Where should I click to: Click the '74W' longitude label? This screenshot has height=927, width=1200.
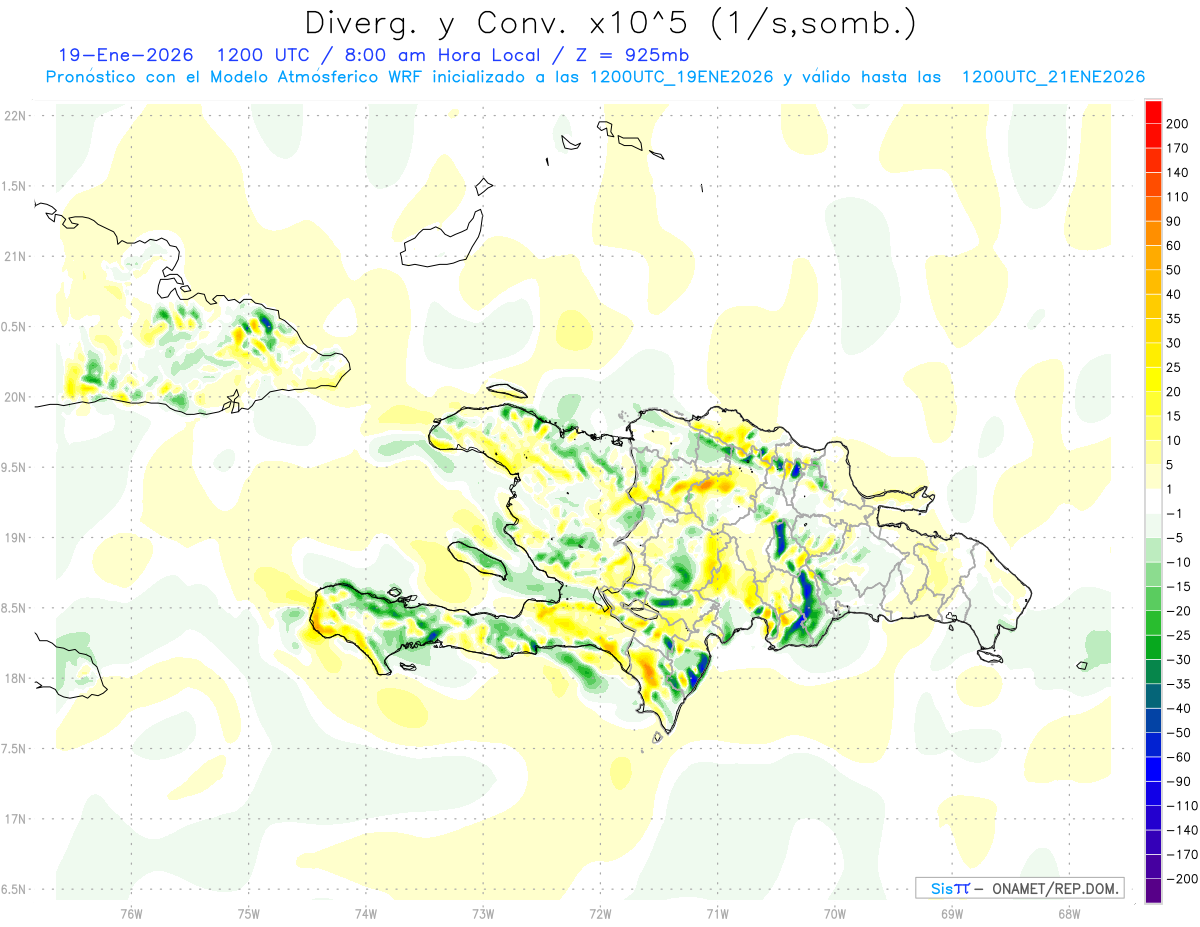coord(366,914)
